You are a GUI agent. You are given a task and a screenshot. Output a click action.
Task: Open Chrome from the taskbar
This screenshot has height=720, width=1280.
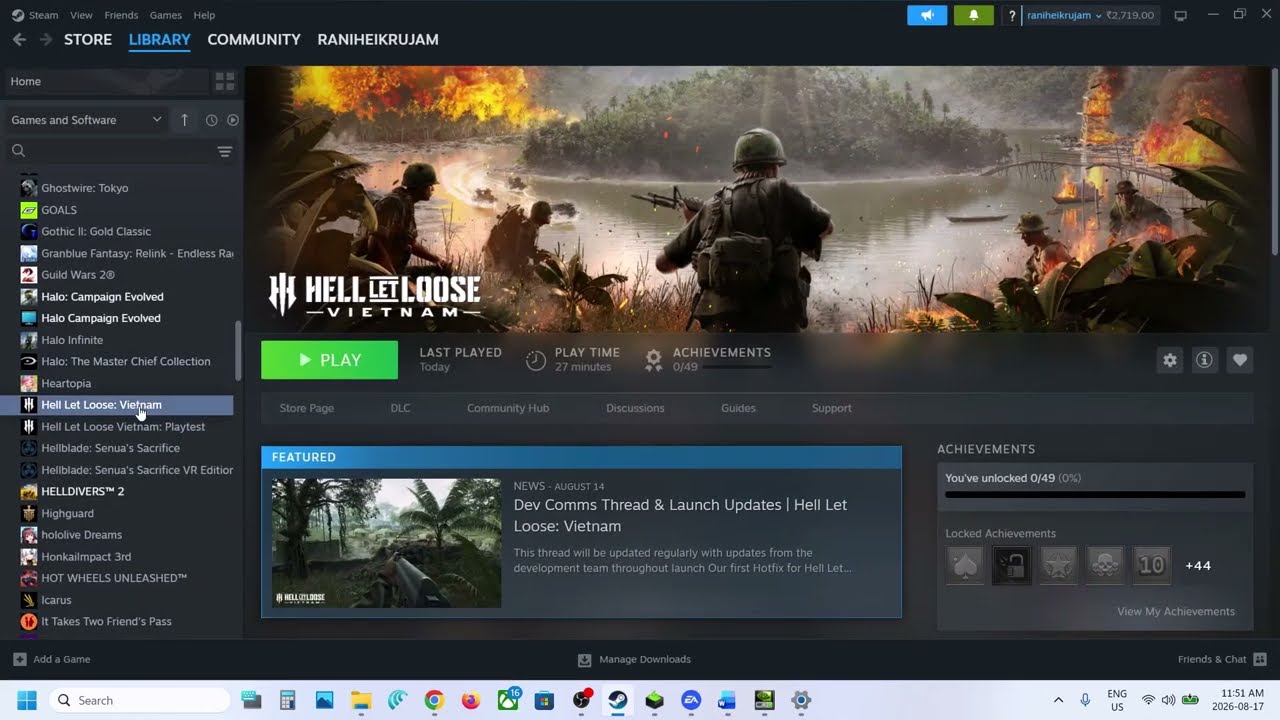pos(434,700)
